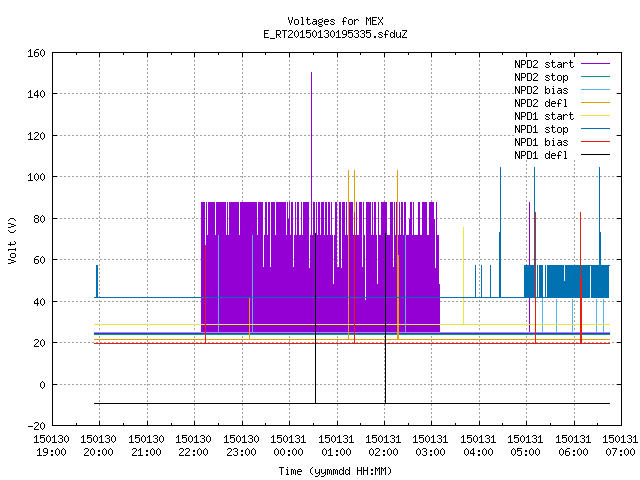Image resolution: width=640 pixels, height=480 pixels.
Task: Click the 120 y-axis tick label
Action: pos(36,136)
